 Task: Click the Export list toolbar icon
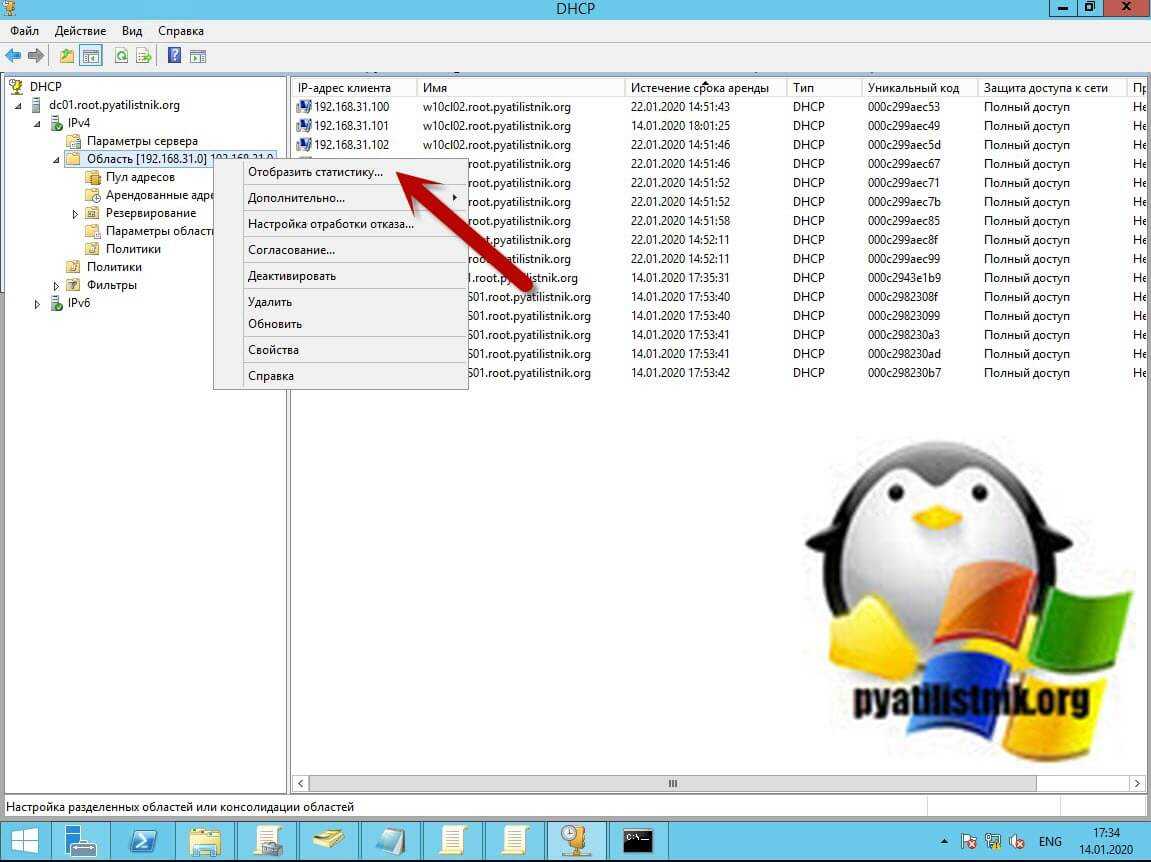coord(144,56)
